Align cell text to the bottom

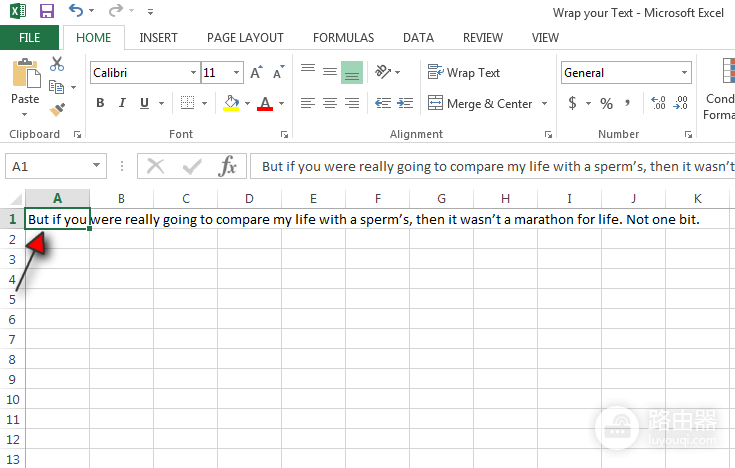click(352, 72)
